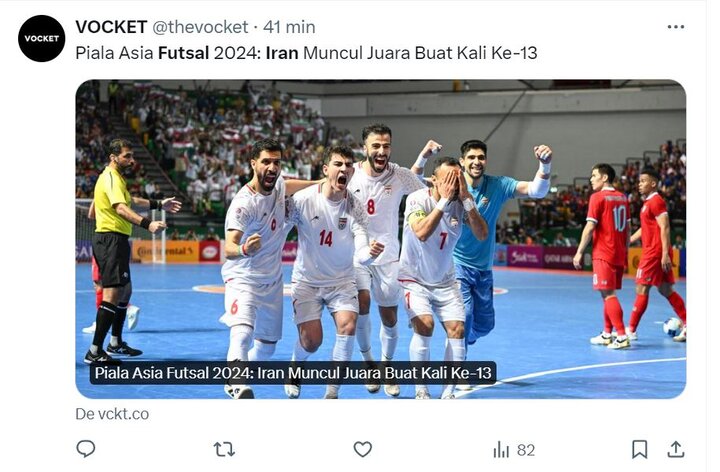The width and height of the screenshot is (720, 472).
Task: Click the caption overlay on the image
Action: coord(293,373)
